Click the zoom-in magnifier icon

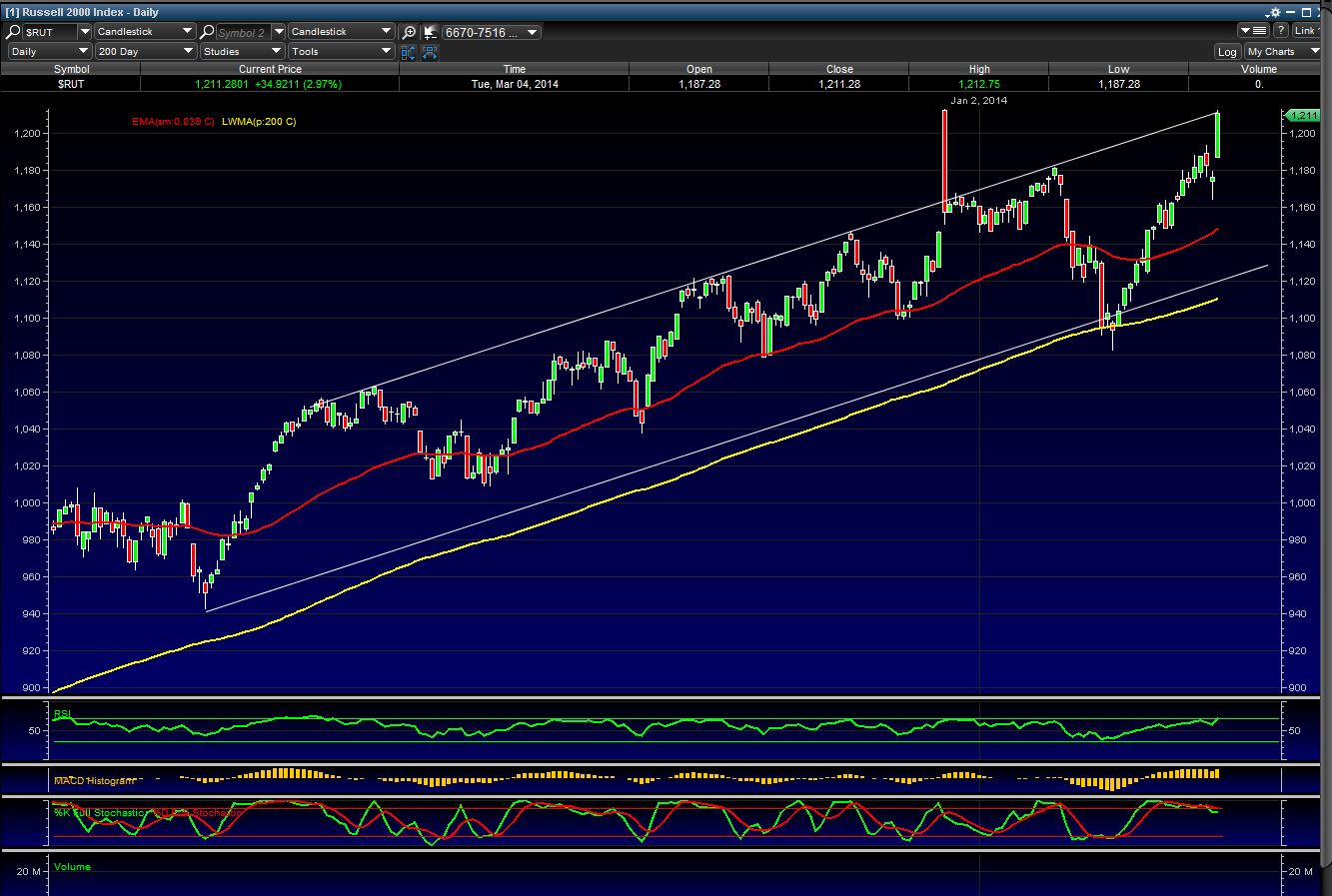coord(409,32)
